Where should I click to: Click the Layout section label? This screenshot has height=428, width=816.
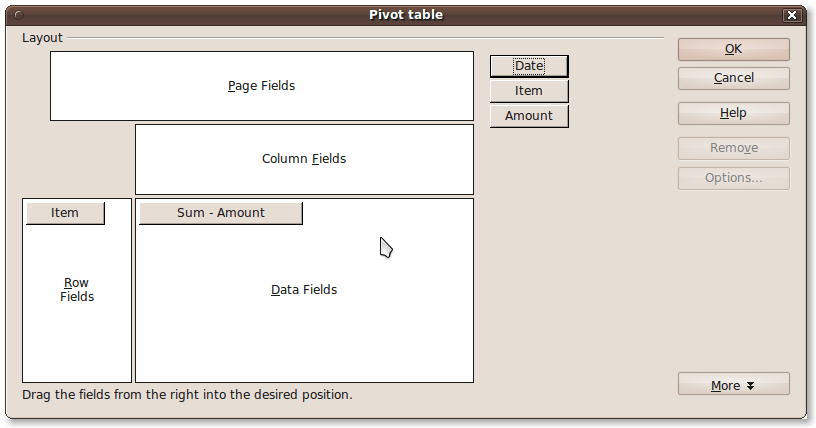coord(42,38)
